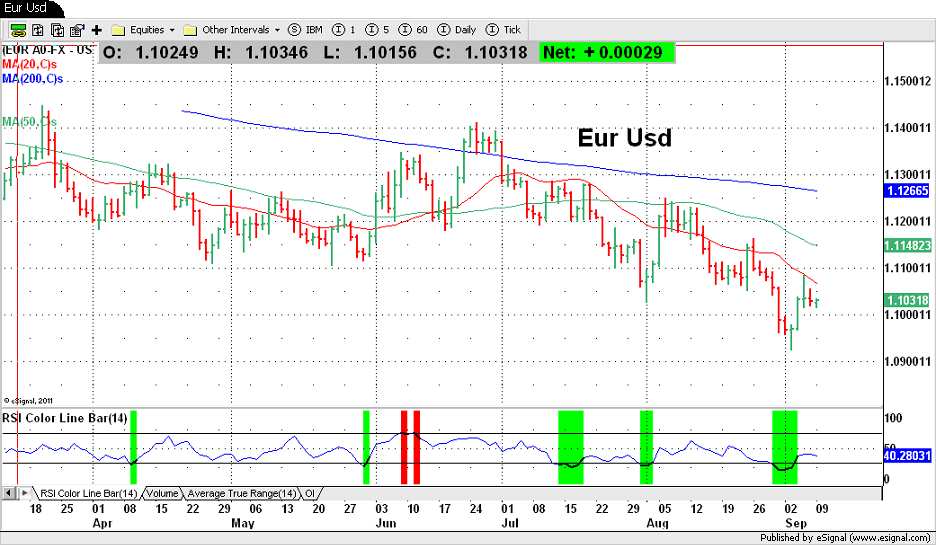Click the Sep month axis label

[x=796, y=523]
